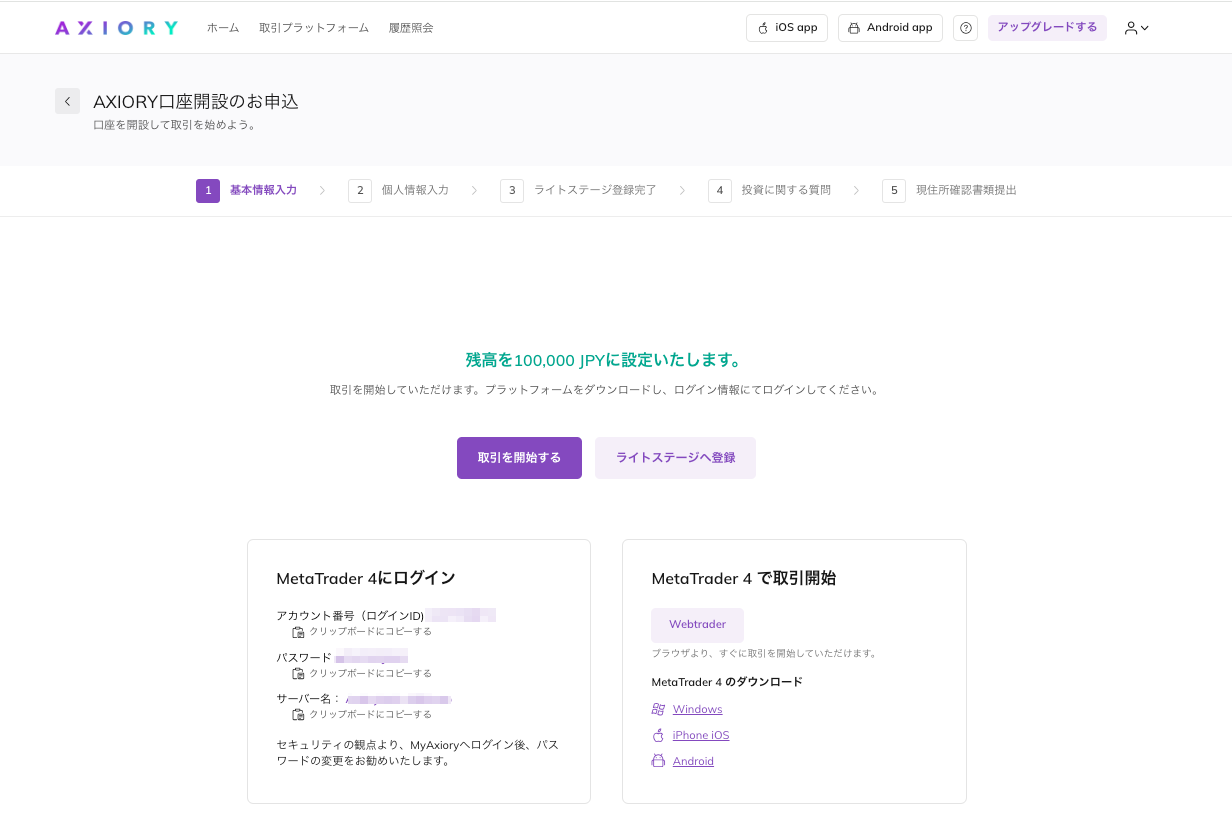Select step 5 現住所確認書類提出
This screenshot has height=839, width=1232.
[x=950, y=190]
